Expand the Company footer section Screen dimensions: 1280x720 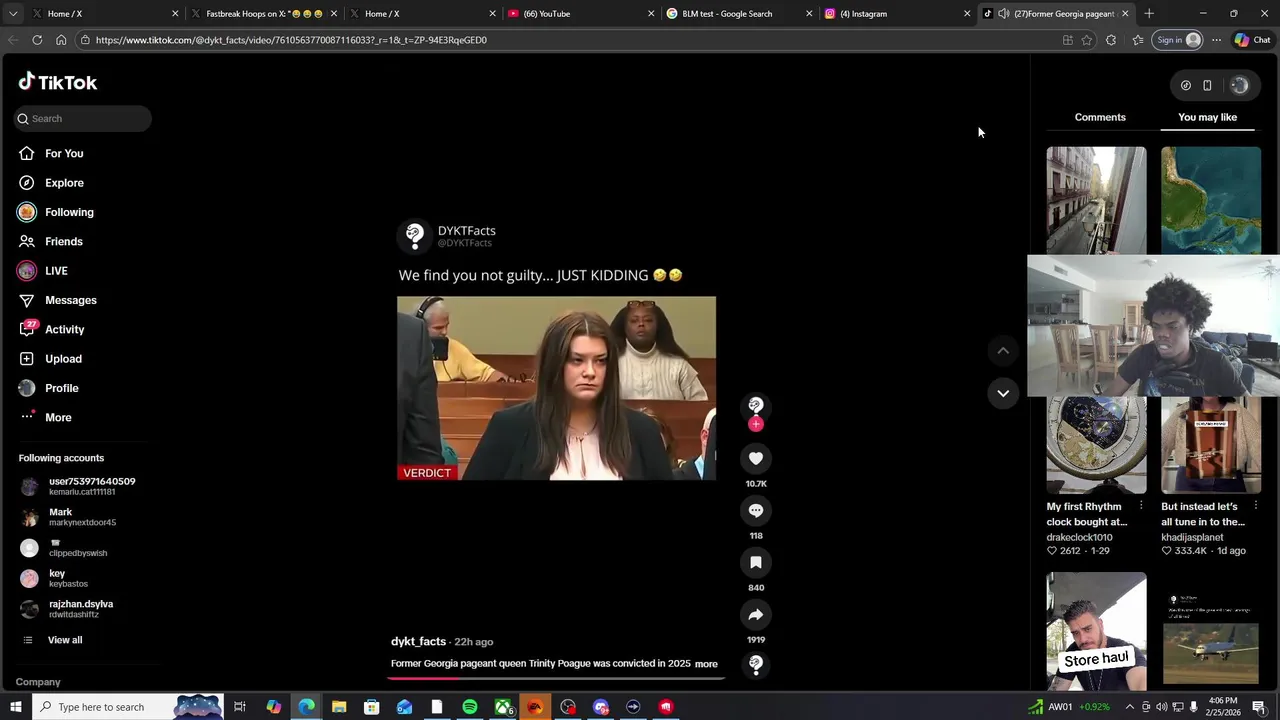click(38, 682)
